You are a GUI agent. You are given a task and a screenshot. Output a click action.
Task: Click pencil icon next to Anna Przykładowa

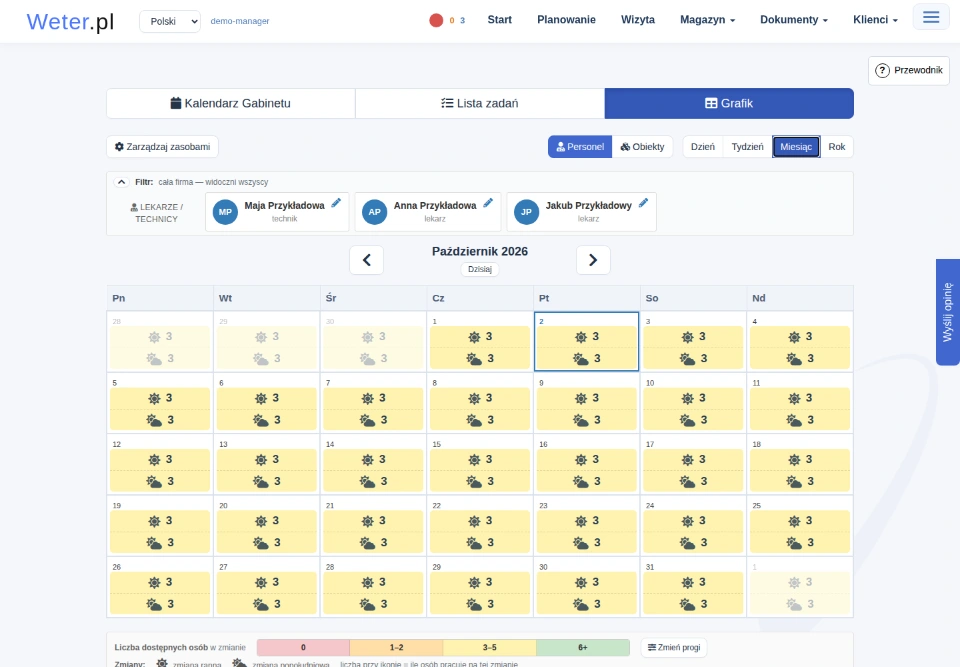(488, 203)
